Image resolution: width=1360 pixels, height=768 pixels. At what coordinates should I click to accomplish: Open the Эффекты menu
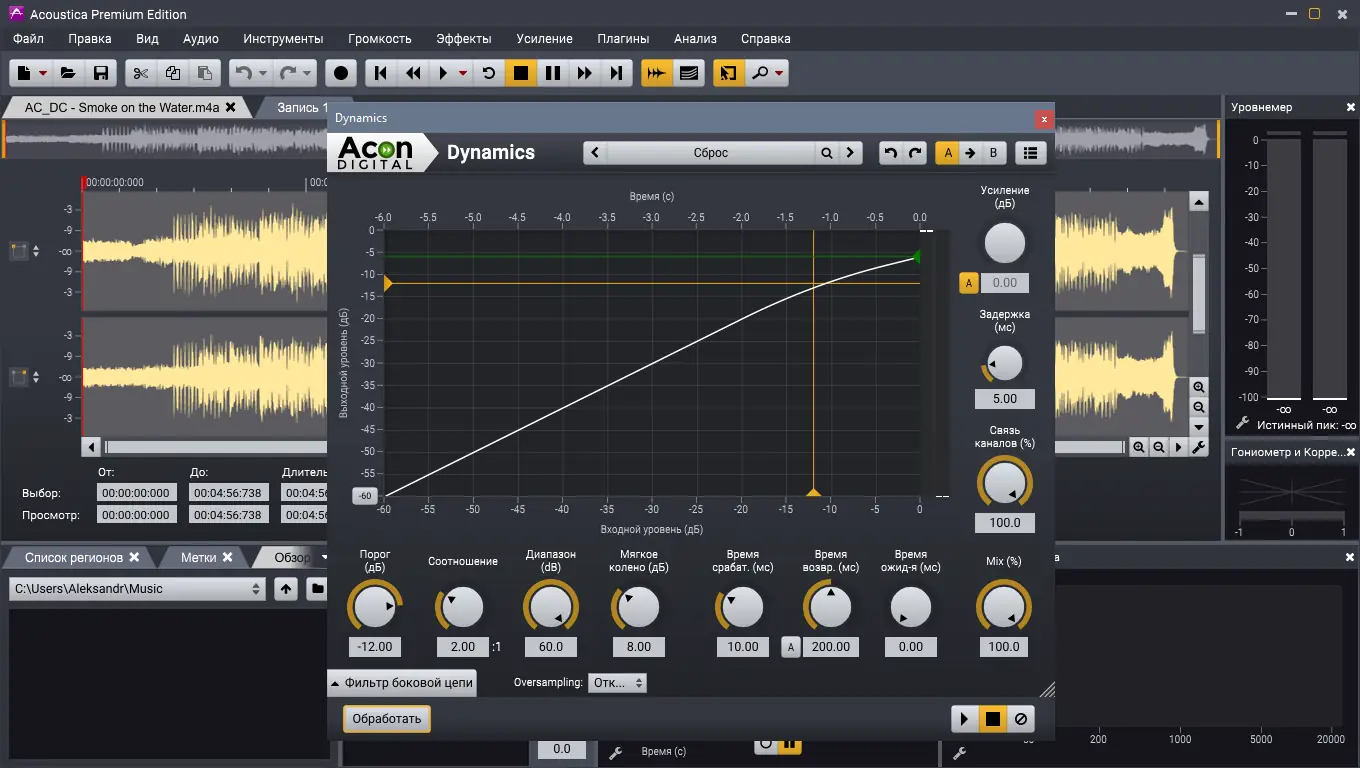[464, 38]
